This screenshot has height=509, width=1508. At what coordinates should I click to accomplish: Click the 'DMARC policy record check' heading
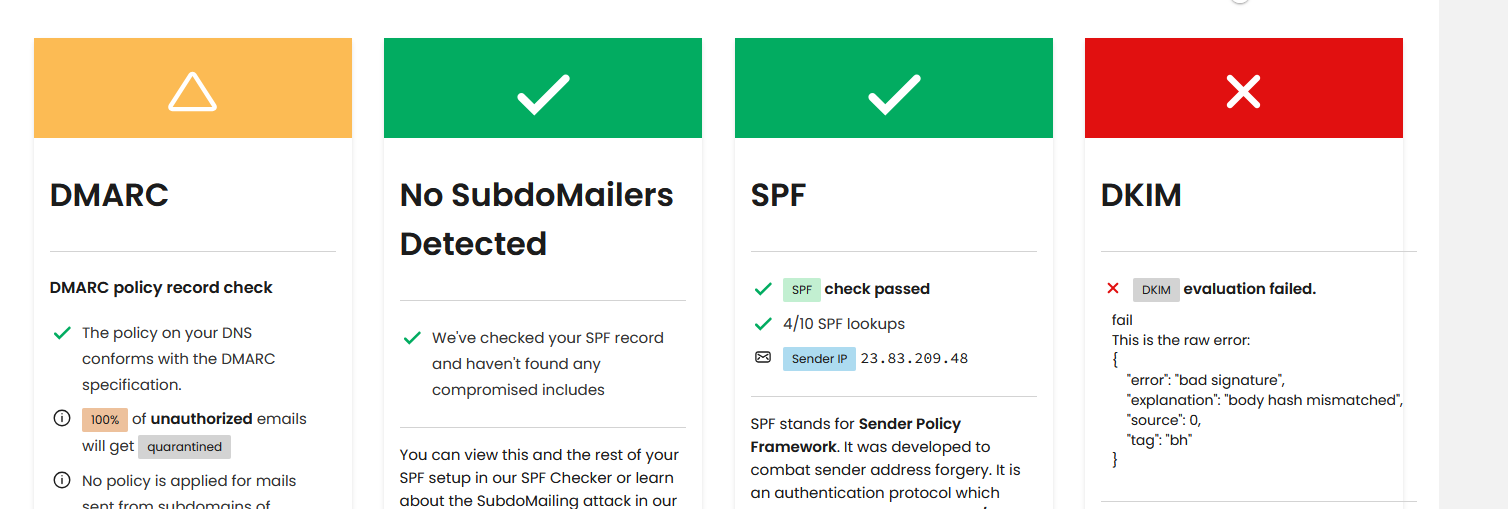pyautogui.click(x=161, y=287)
